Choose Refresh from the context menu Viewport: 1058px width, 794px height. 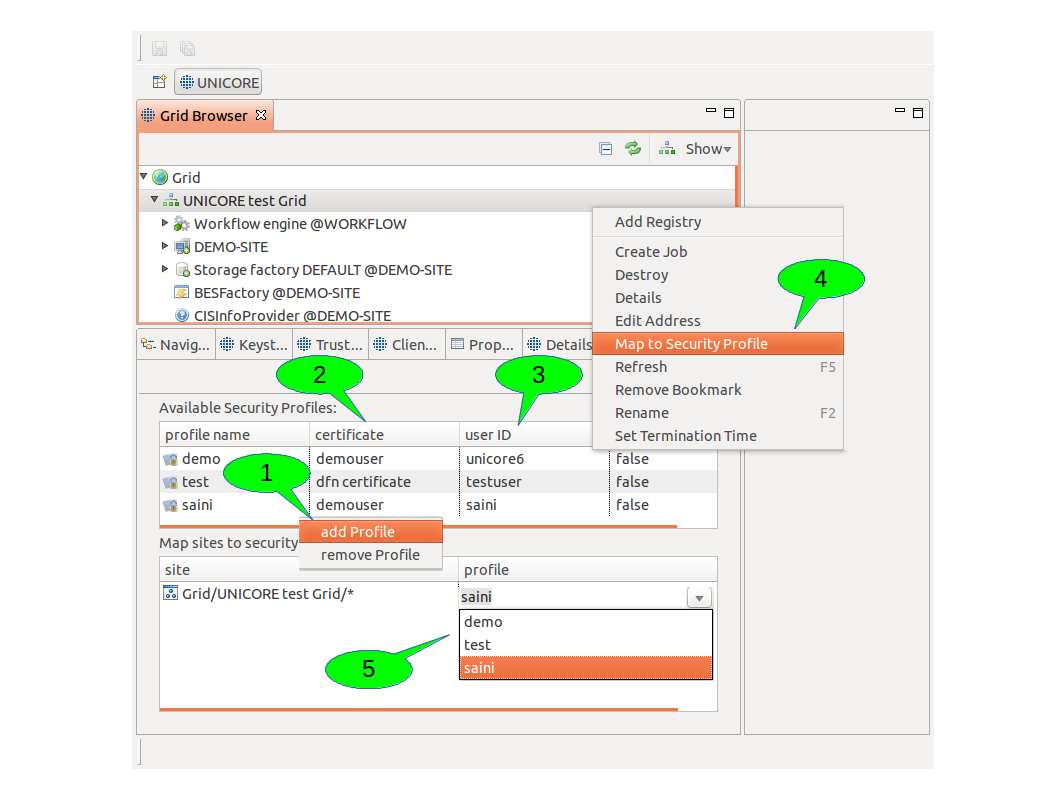tap(718, 366)
